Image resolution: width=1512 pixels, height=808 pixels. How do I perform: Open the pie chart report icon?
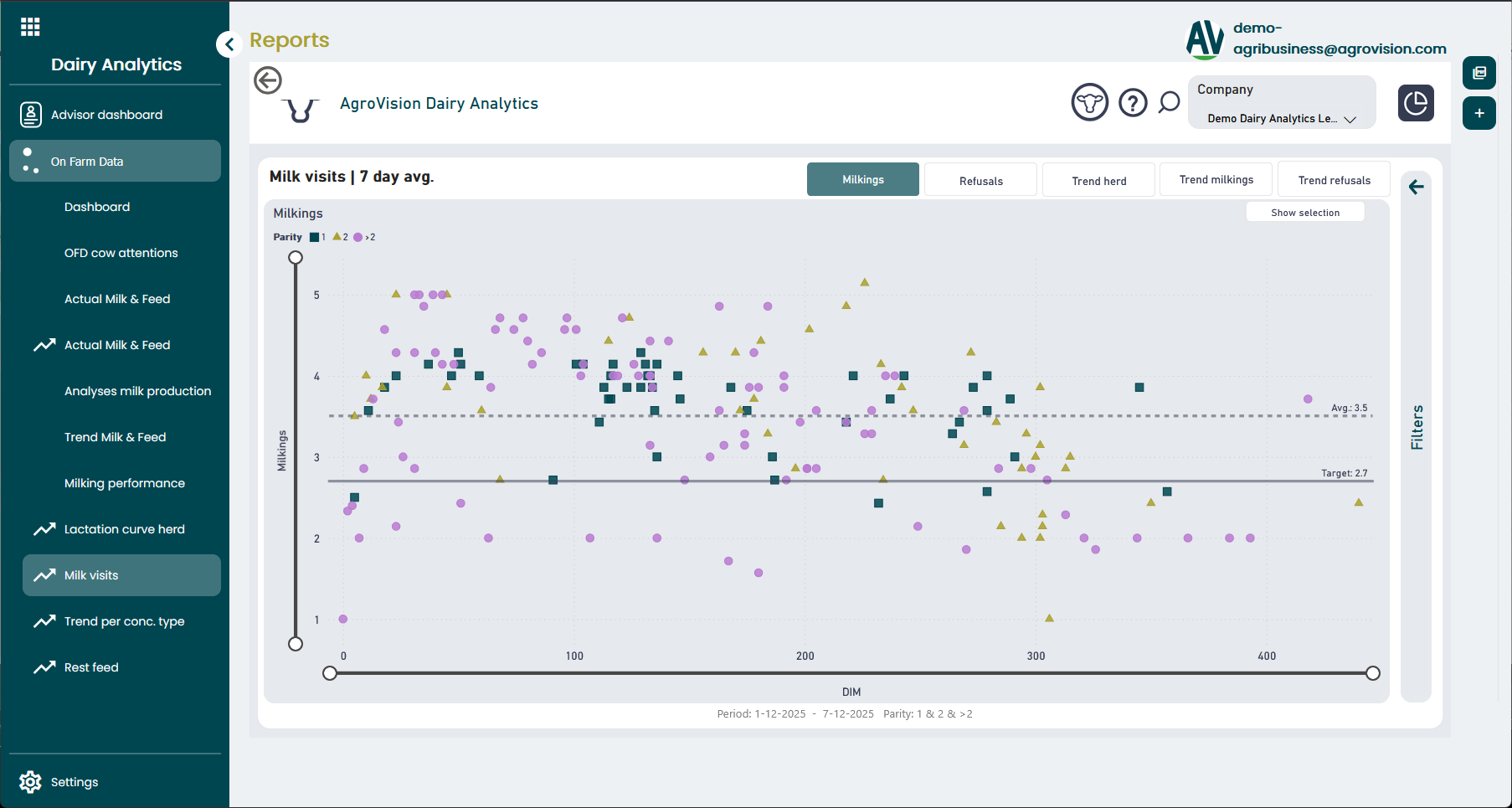click(1416, 103)
